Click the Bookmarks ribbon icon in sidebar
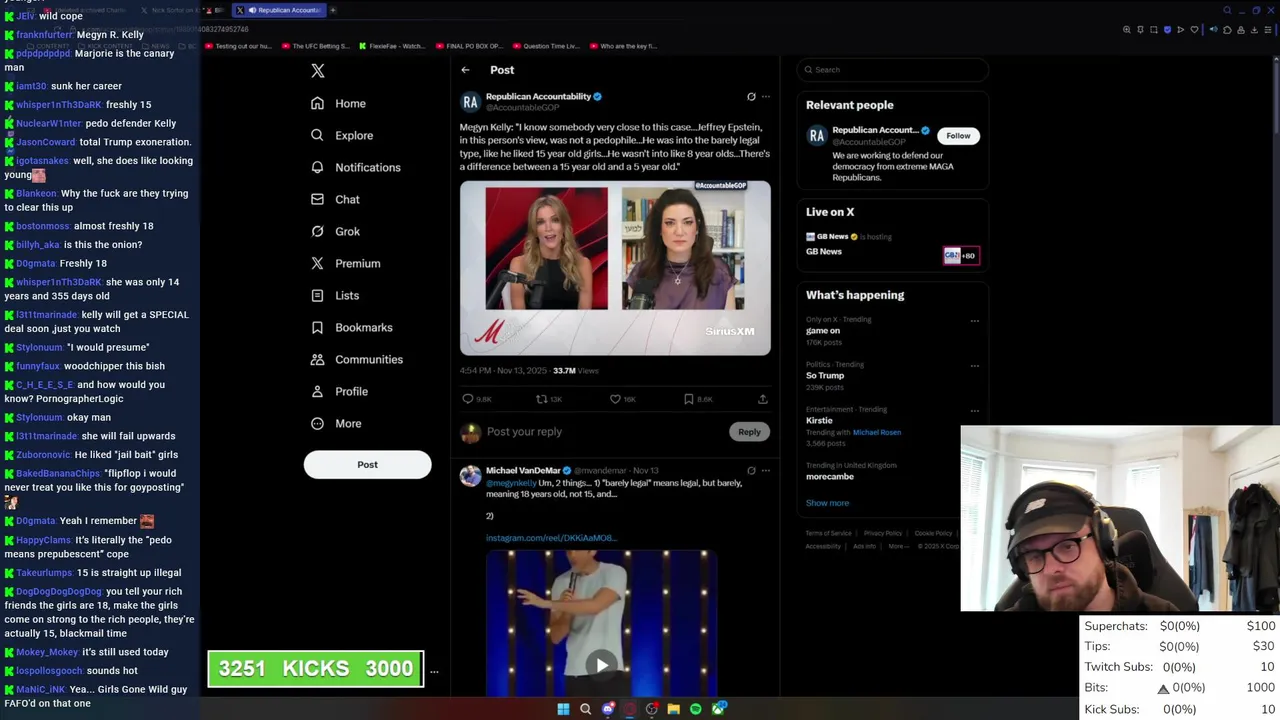Image resolution: width=1280 pixels, height=720 pixels. click(317, 327)
